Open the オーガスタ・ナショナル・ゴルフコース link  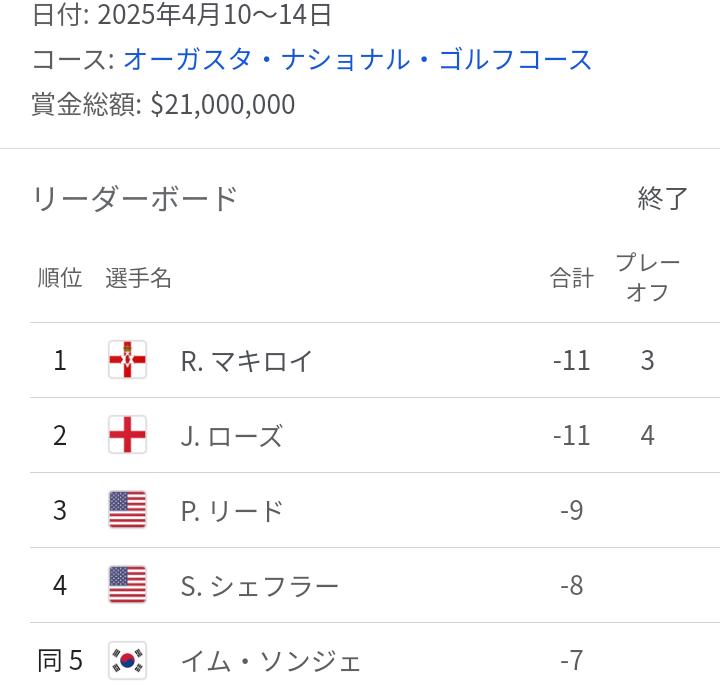[357, 59]
